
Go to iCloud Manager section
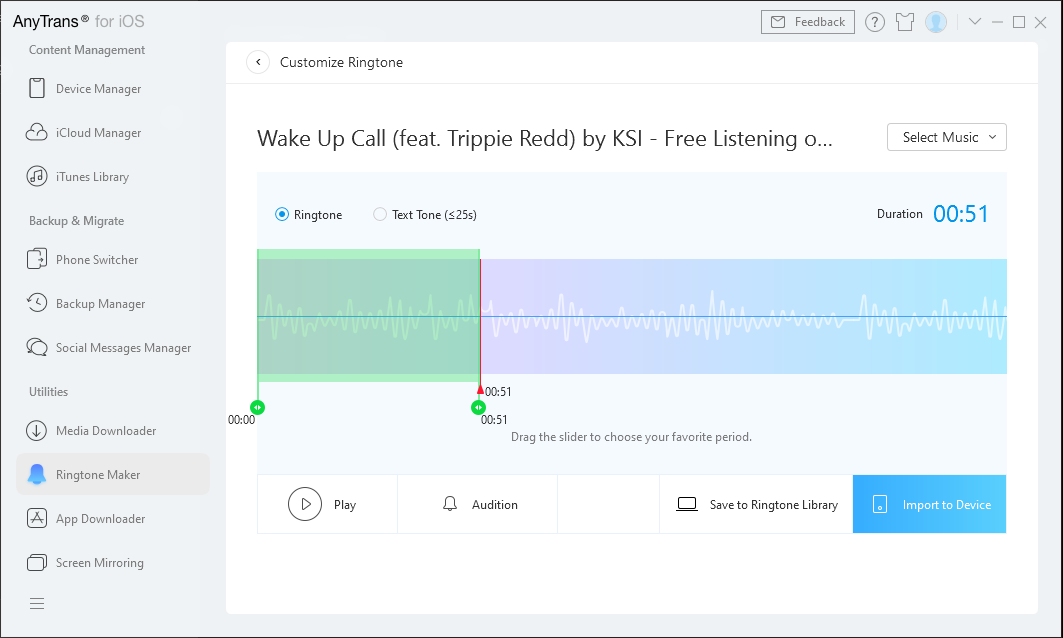pyautogui.click(x=98, y=133)
